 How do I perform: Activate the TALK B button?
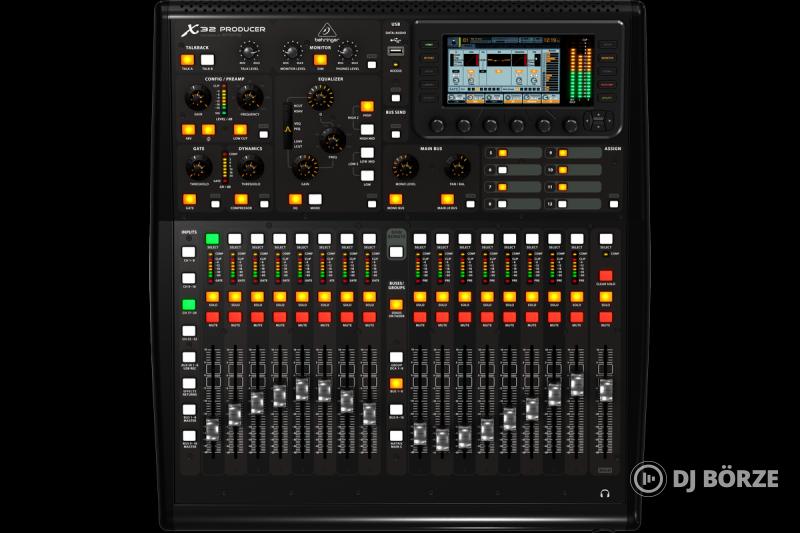[x=207, y=60]
